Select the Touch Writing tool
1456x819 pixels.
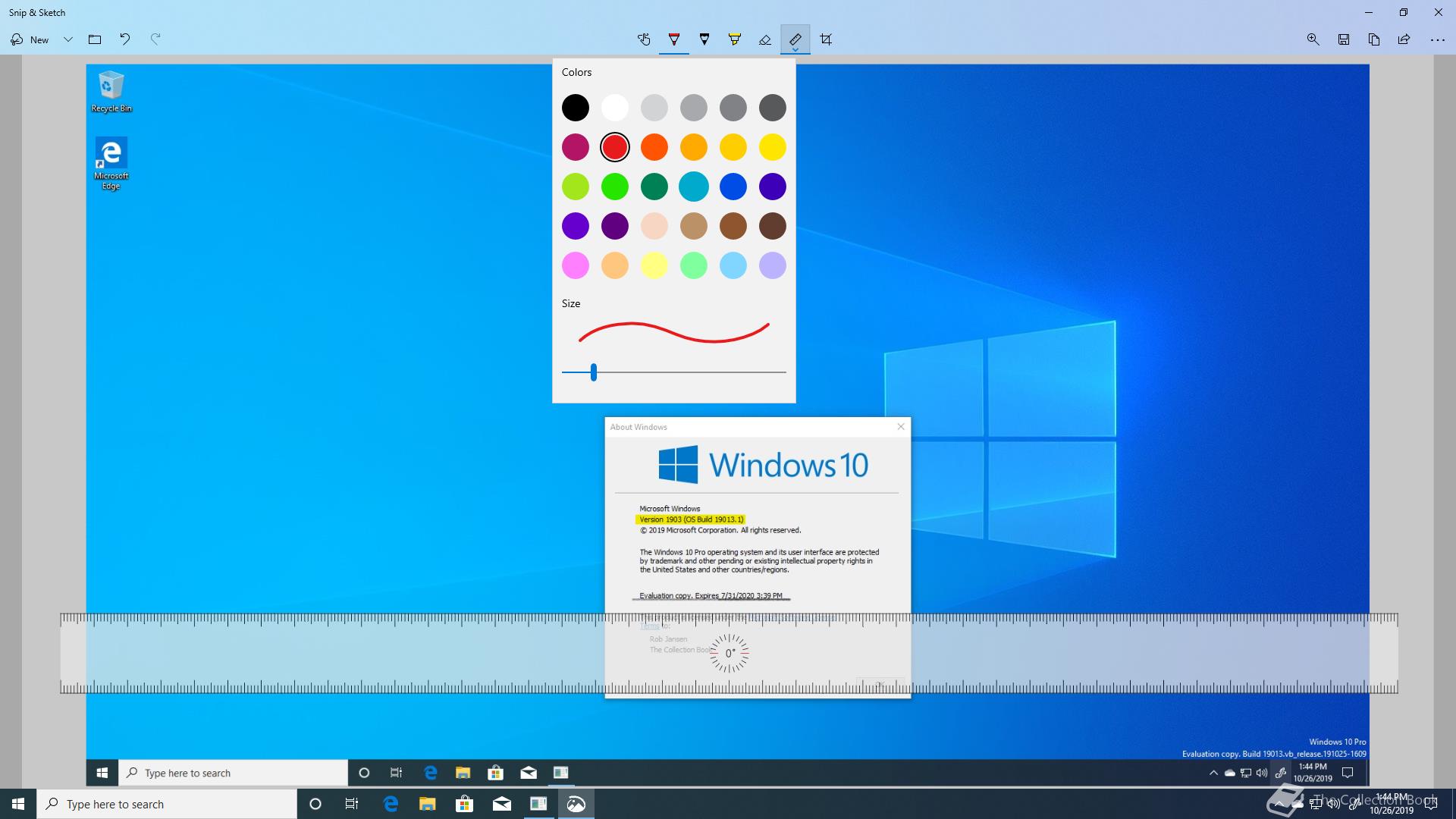(644, 39)
